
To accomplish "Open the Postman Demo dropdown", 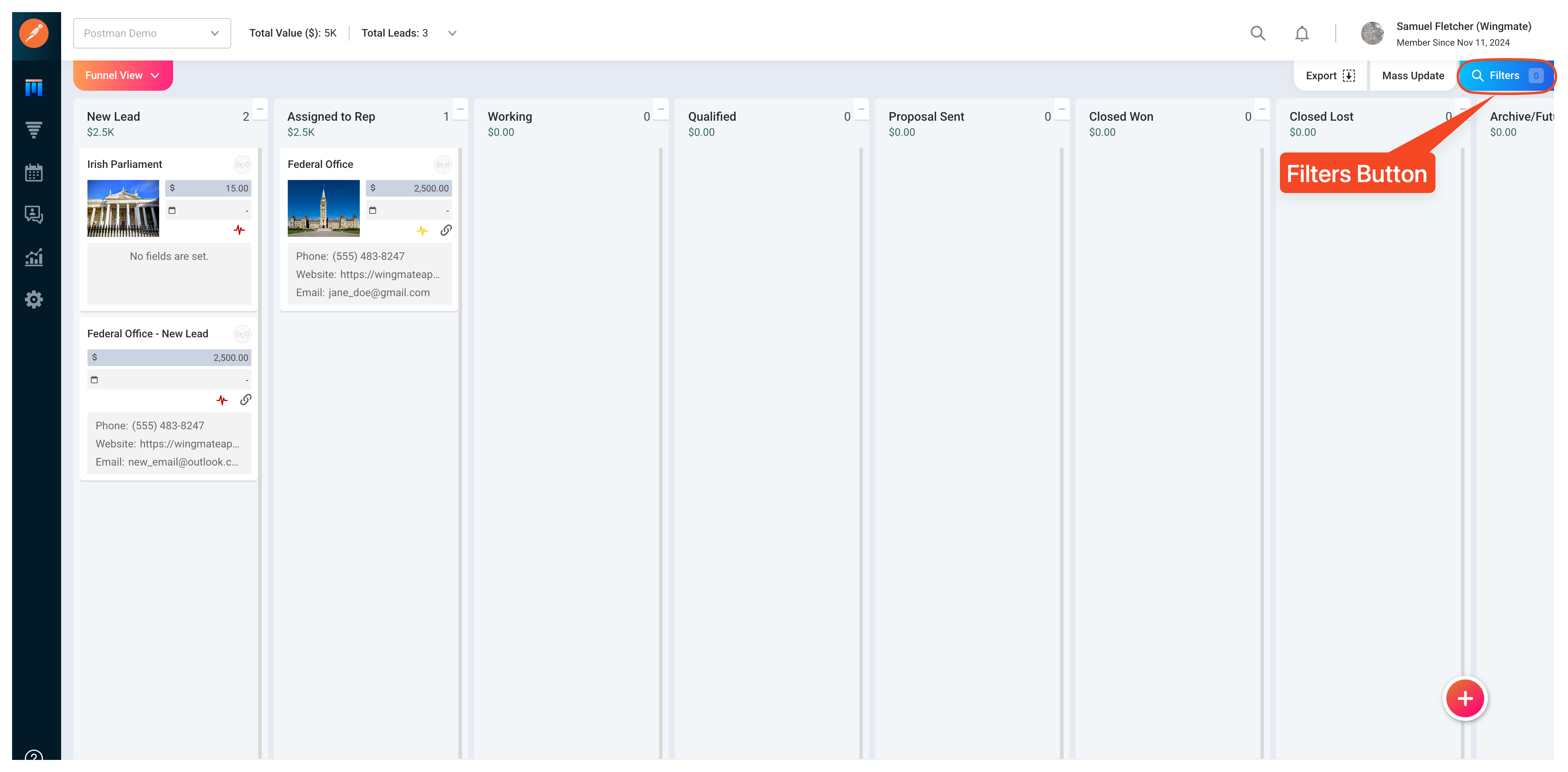I will (152, 34).
